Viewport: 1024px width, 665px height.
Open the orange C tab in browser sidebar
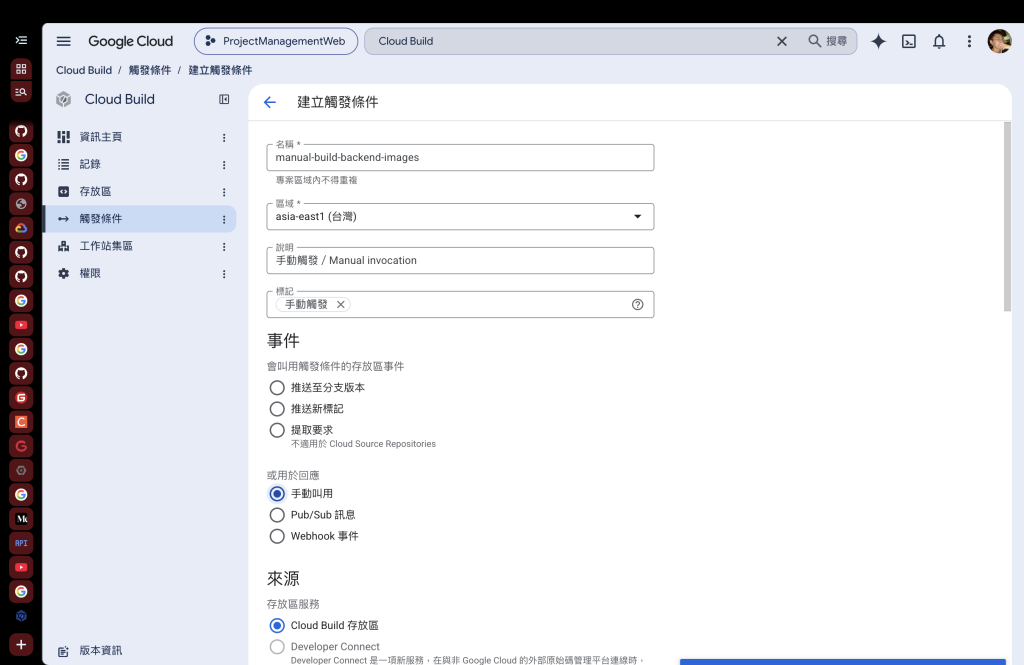point(21,422)
